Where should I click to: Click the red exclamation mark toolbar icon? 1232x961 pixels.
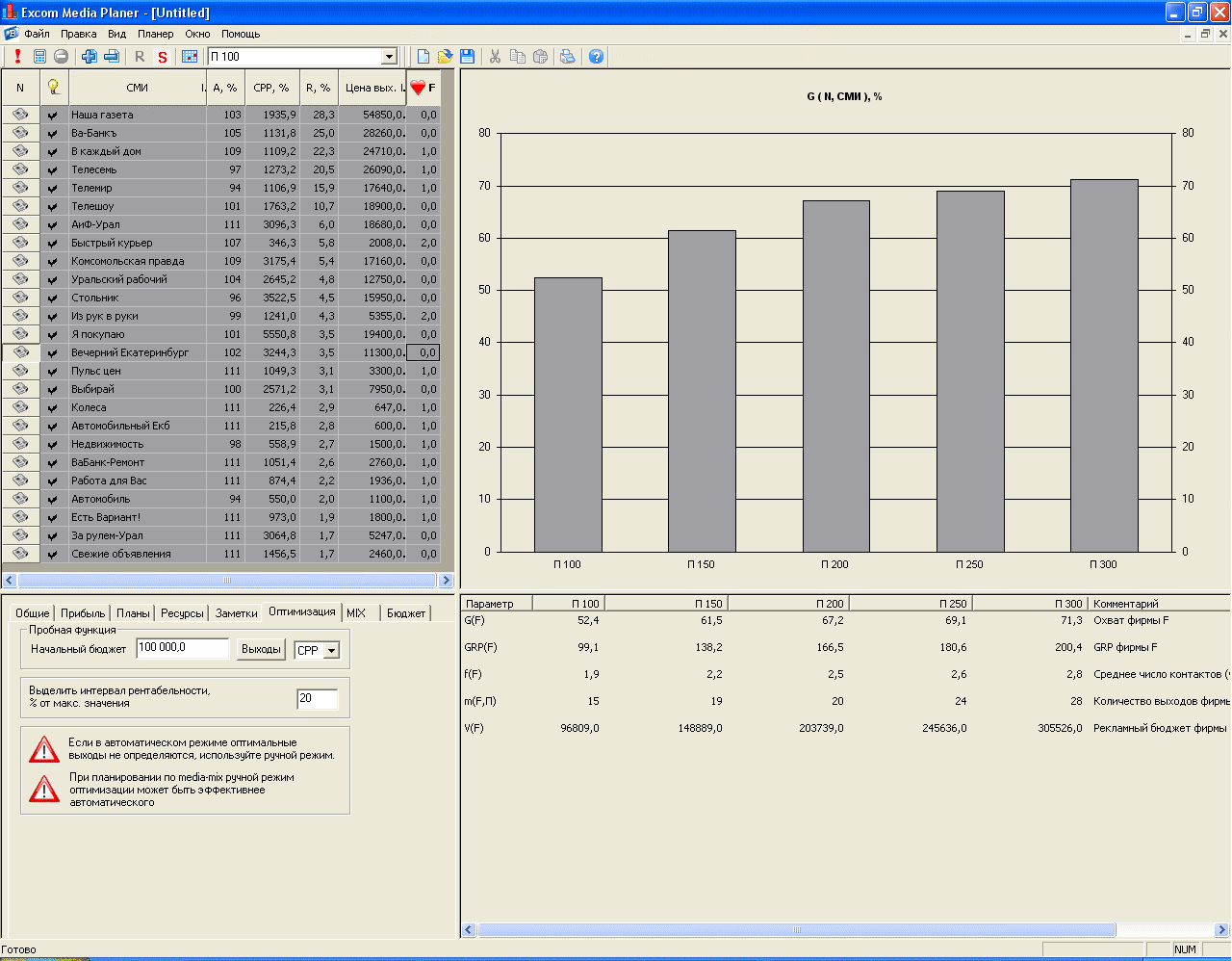click(17, 57)
